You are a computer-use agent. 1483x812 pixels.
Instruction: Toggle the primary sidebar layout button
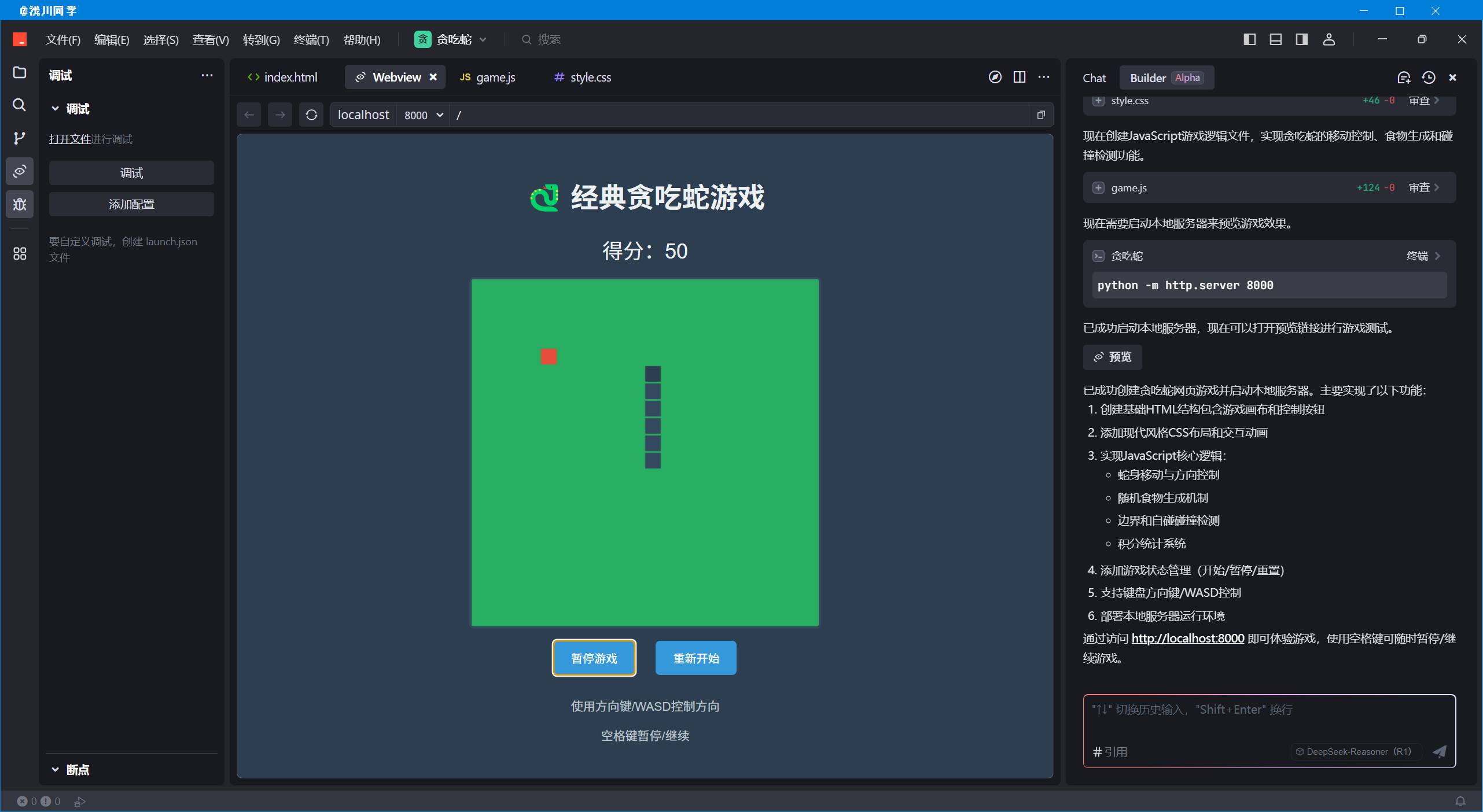click(1250, 39)
